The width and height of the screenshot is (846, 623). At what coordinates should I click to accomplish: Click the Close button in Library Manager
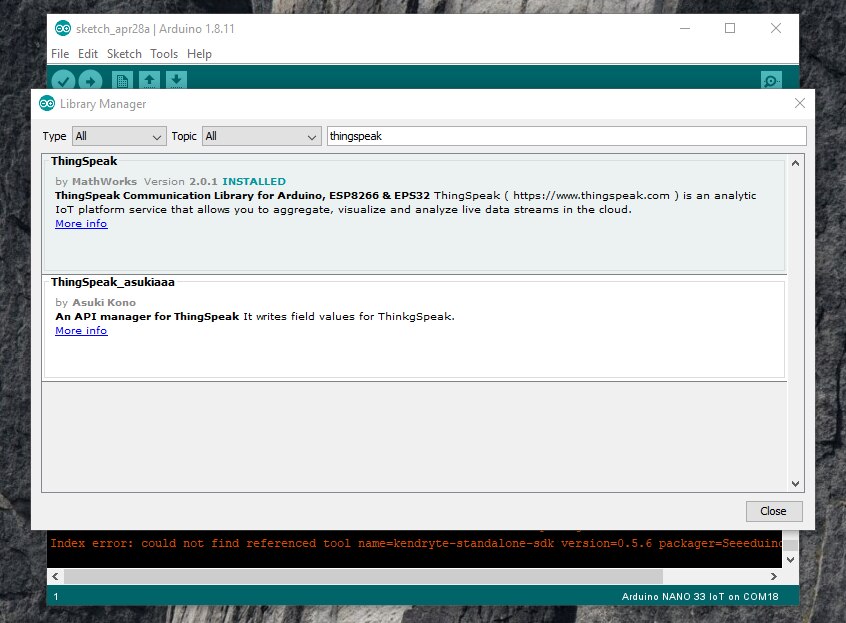coord(774,511)
